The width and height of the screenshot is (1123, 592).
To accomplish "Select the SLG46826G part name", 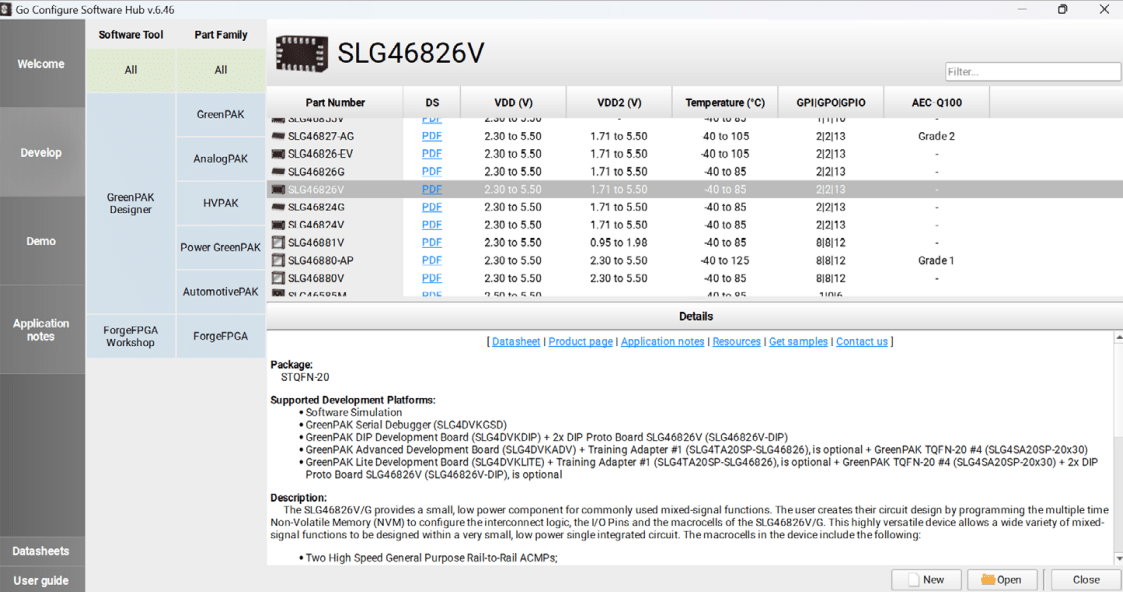I will coord(316,172).
